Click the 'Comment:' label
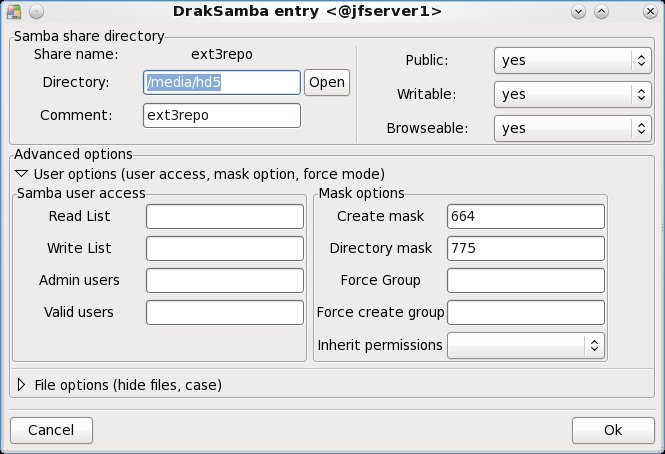This screenshot has height=454, width=665. (x=76, y=115)
